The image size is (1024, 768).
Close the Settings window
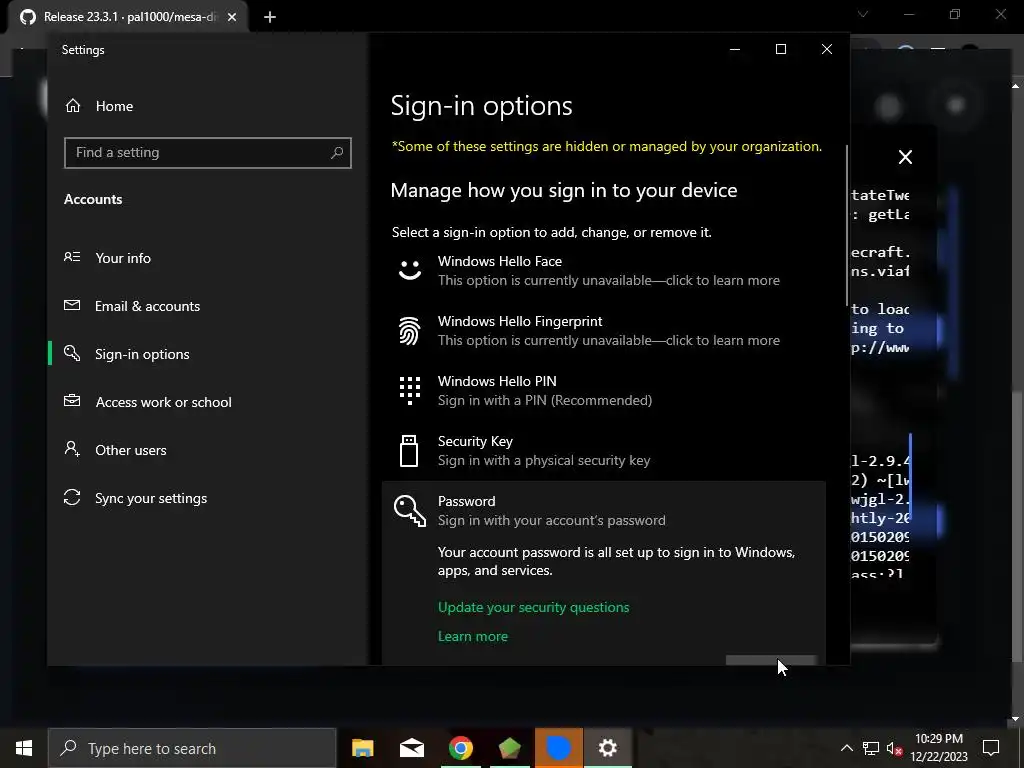827,50
